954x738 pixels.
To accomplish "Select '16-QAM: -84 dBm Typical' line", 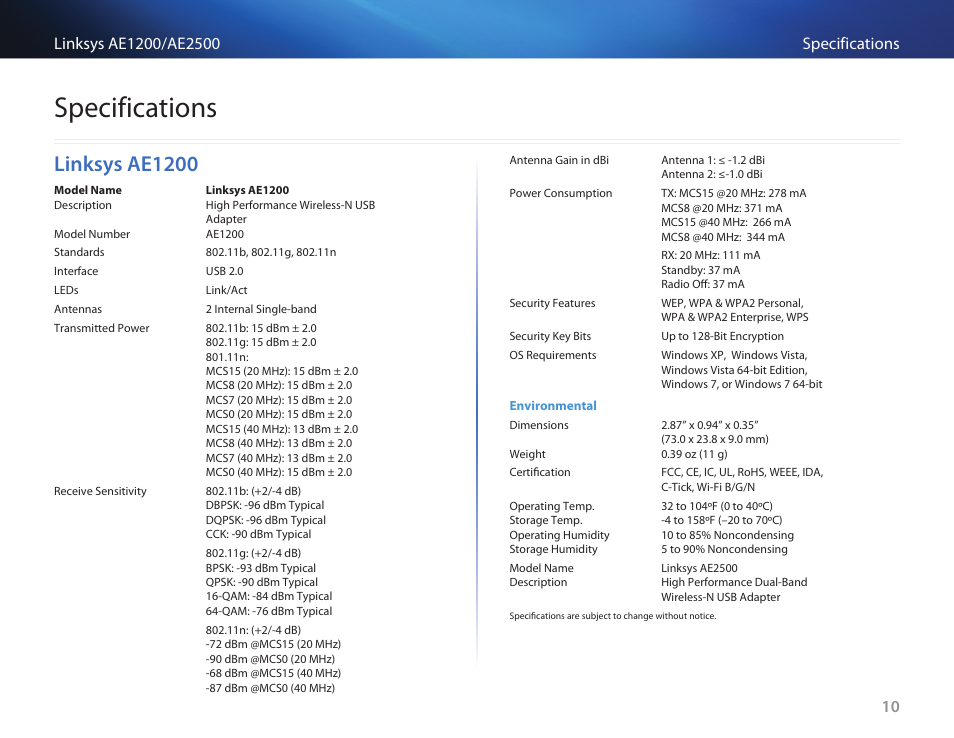I will click(269, 596).
